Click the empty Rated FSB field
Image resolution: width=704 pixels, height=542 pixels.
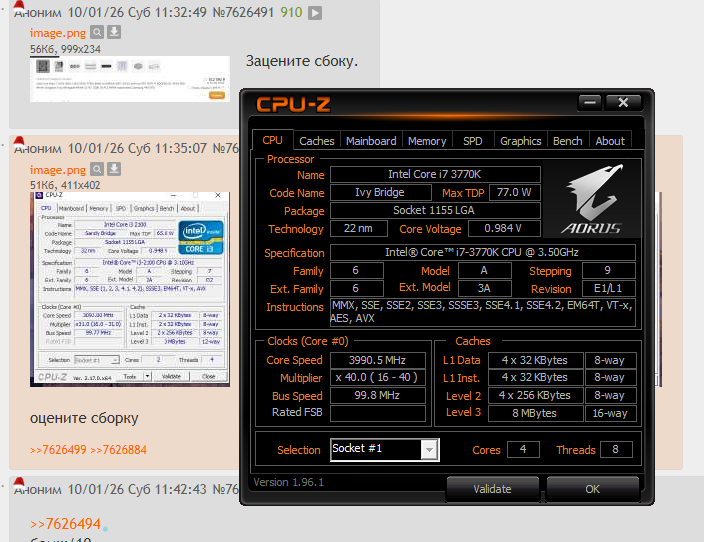pyautogui.click(x=378, y=413)
